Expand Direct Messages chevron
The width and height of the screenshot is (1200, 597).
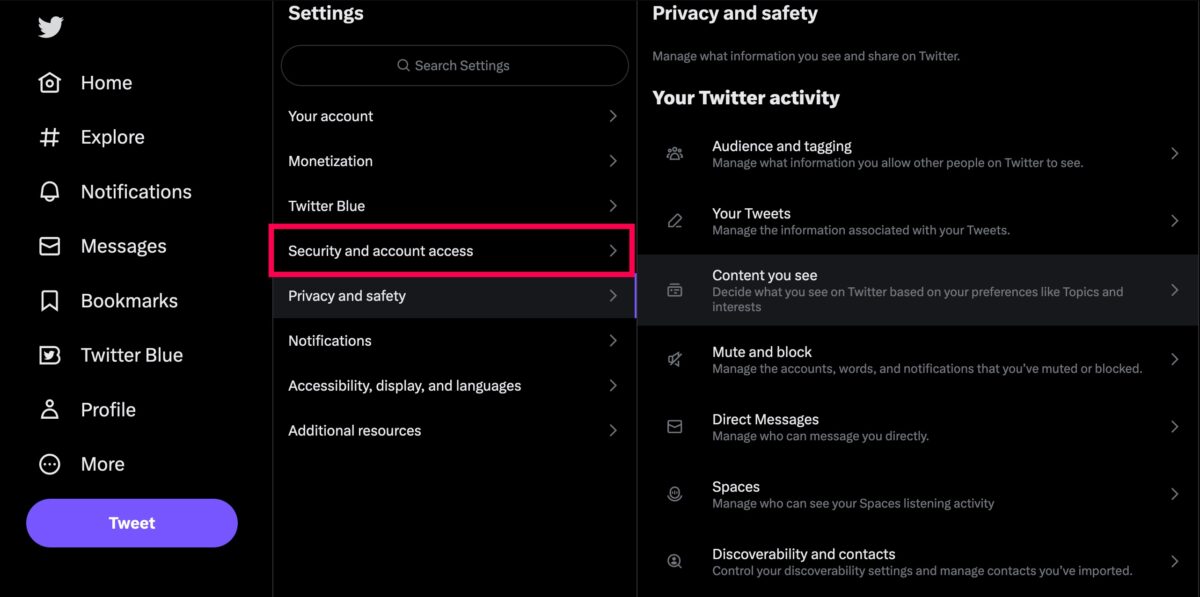click(x=1175, y=427)
